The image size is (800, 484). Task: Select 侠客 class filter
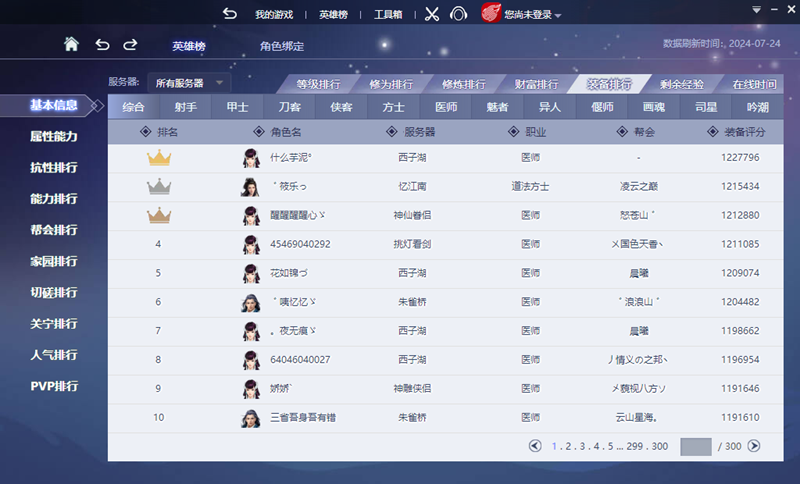click(342, 107)
